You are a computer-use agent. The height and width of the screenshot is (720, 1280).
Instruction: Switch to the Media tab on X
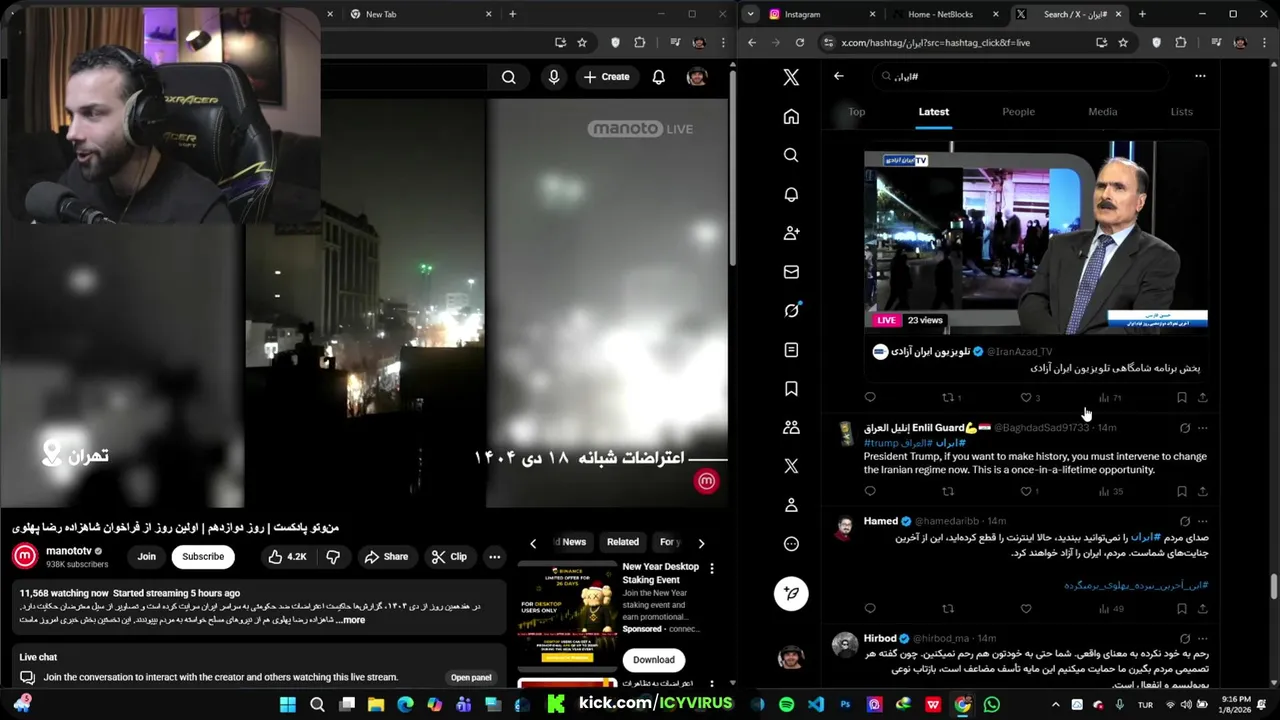1103,112
